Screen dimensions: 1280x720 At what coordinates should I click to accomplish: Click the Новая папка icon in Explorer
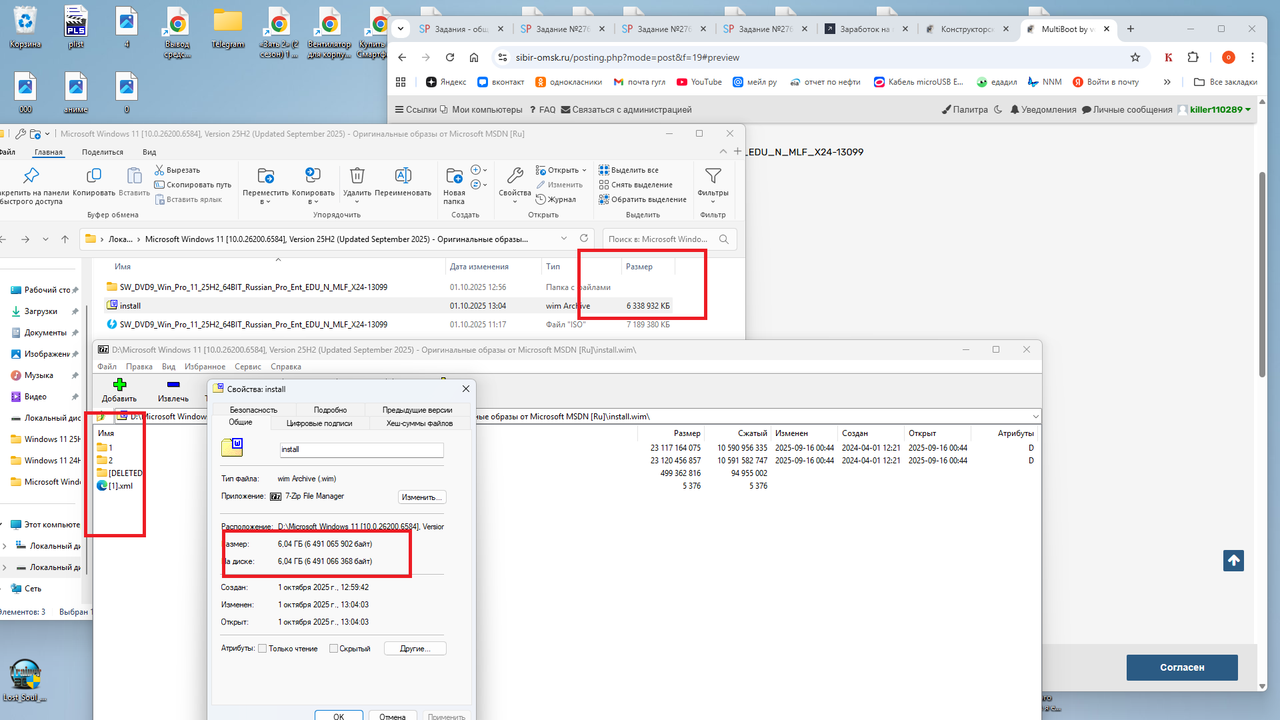pyautogui.click(x=454, y=176)
